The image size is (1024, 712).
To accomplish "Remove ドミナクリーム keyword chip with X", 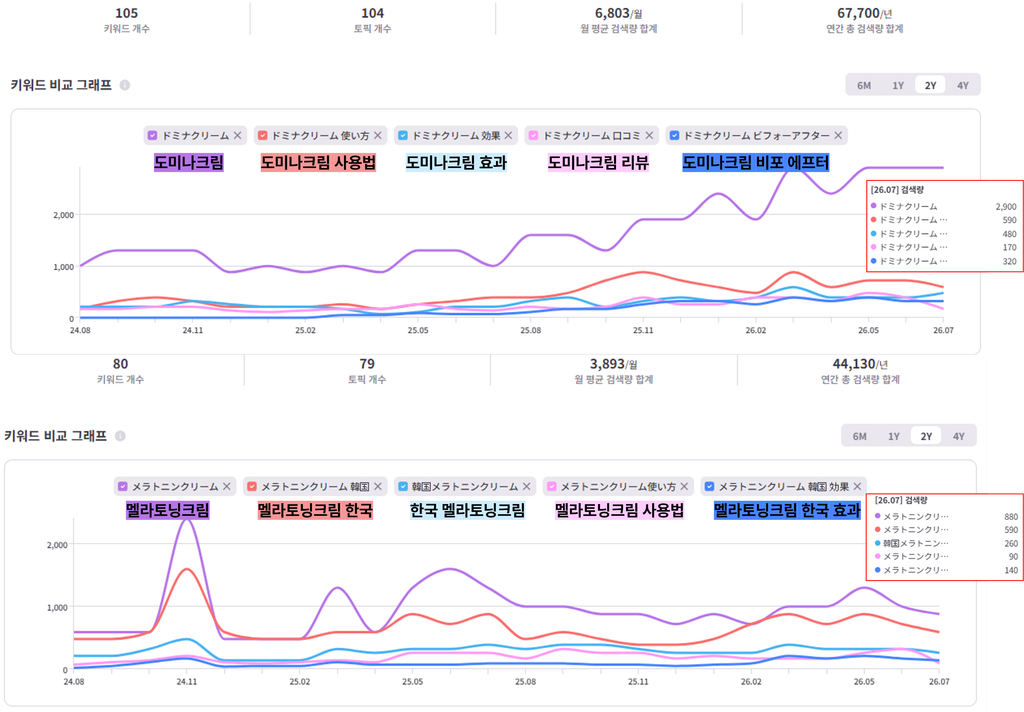I will tap(238, 135).
